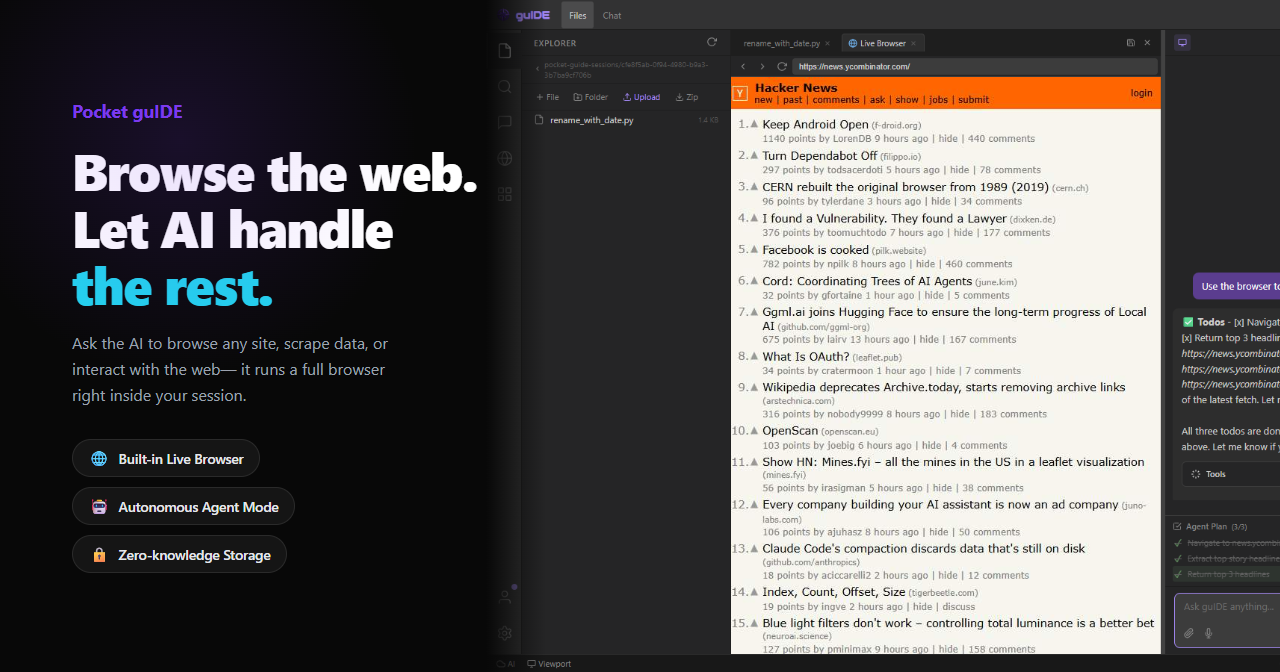Open the Files explorer sidebar icon
The width and height of the screenshot is (1280, 672).
pyautogui.click(x=505, y=50)
